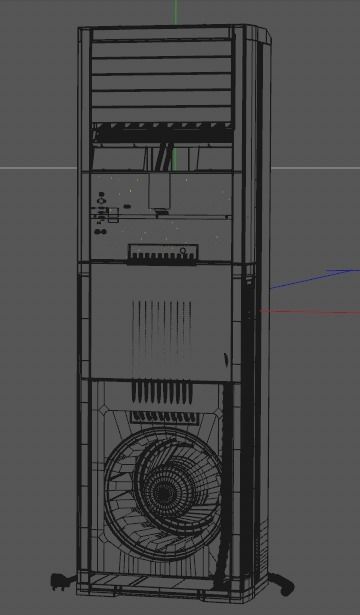Select the right caster foot at the unit base

coord(282,584)
